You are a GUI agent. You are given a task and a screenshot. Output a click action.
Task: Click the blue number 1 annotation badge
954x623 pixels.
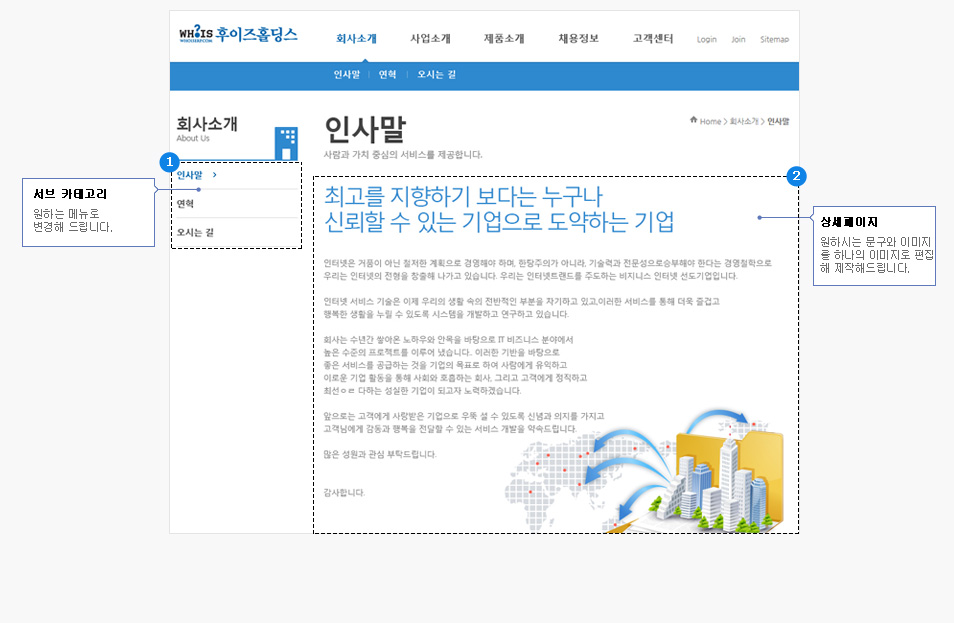click(170, 161)
